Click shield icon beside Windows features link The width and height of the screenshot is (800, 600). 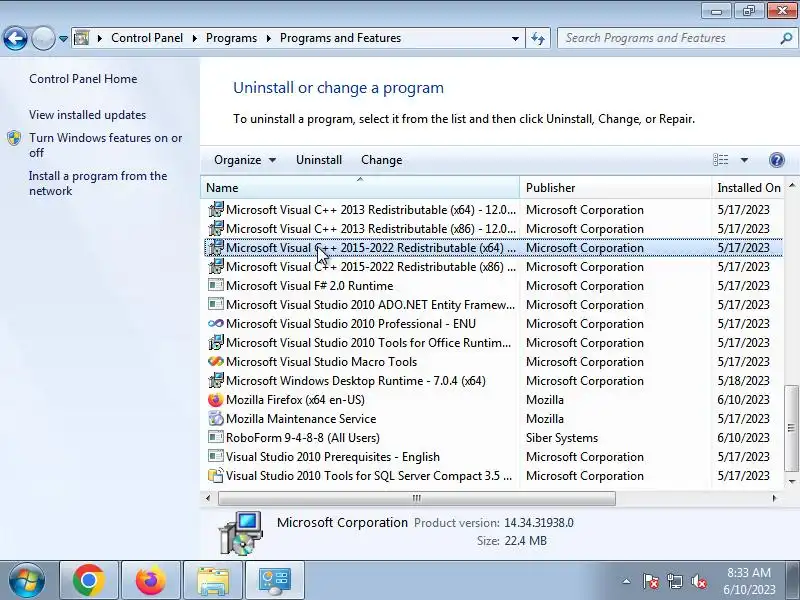click(x=14, y=138)
